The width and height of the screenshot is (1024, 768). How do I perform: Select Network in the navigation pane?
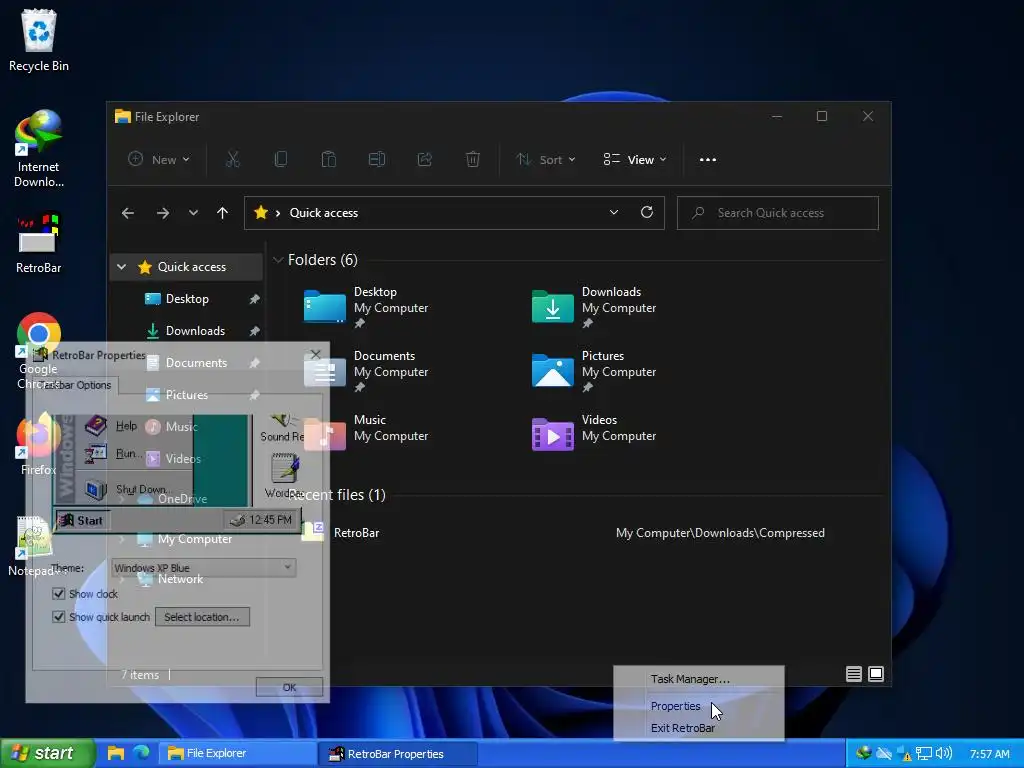click(x=180, y=579)
